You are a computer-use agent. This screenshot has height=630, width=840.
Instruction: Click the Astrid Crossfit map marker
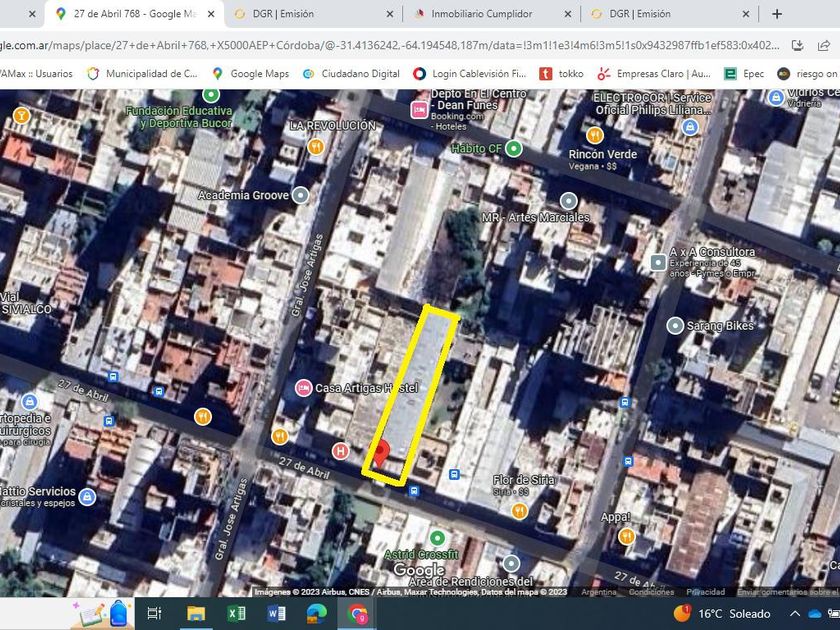click(x=437, y=537)
